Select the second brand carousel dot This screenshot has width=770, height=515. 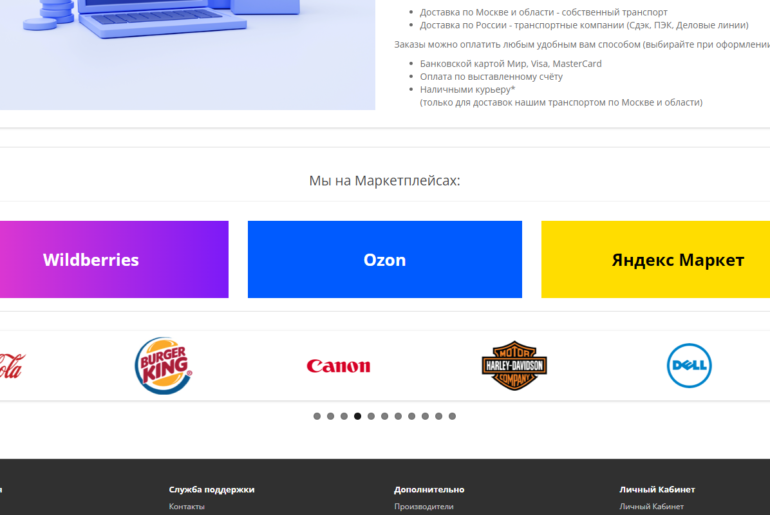pos(331,416)
